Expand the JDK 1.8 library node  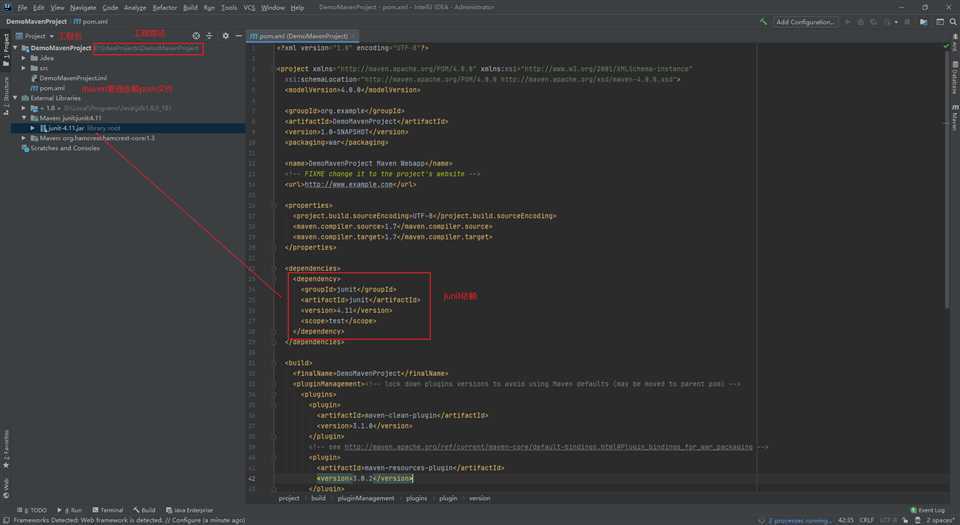coord(24,108)
